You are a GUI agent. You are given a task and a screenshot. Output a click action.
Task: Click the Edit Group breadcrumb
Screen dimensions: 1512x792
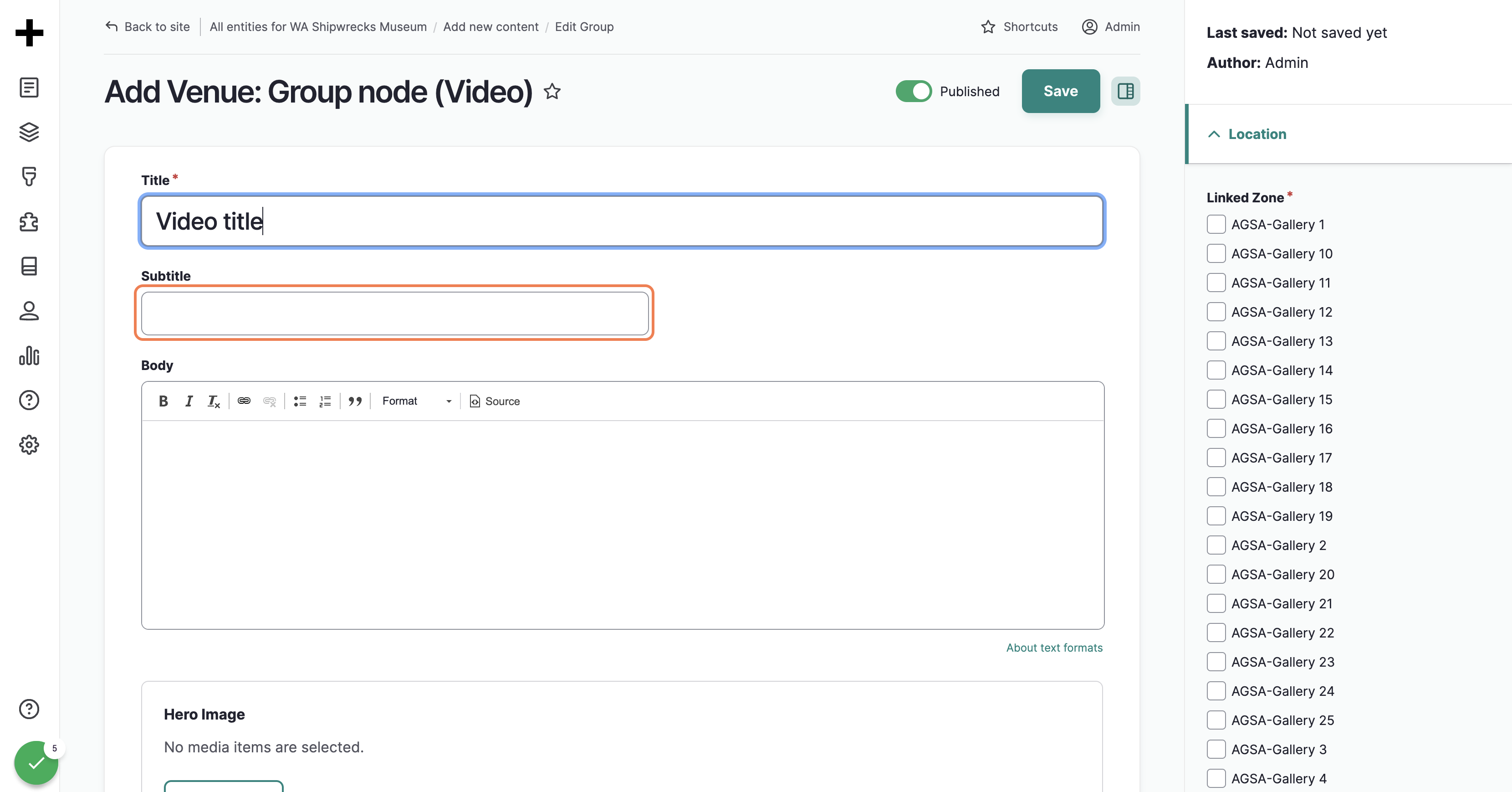pyautogui.click(x=584, y=27)
